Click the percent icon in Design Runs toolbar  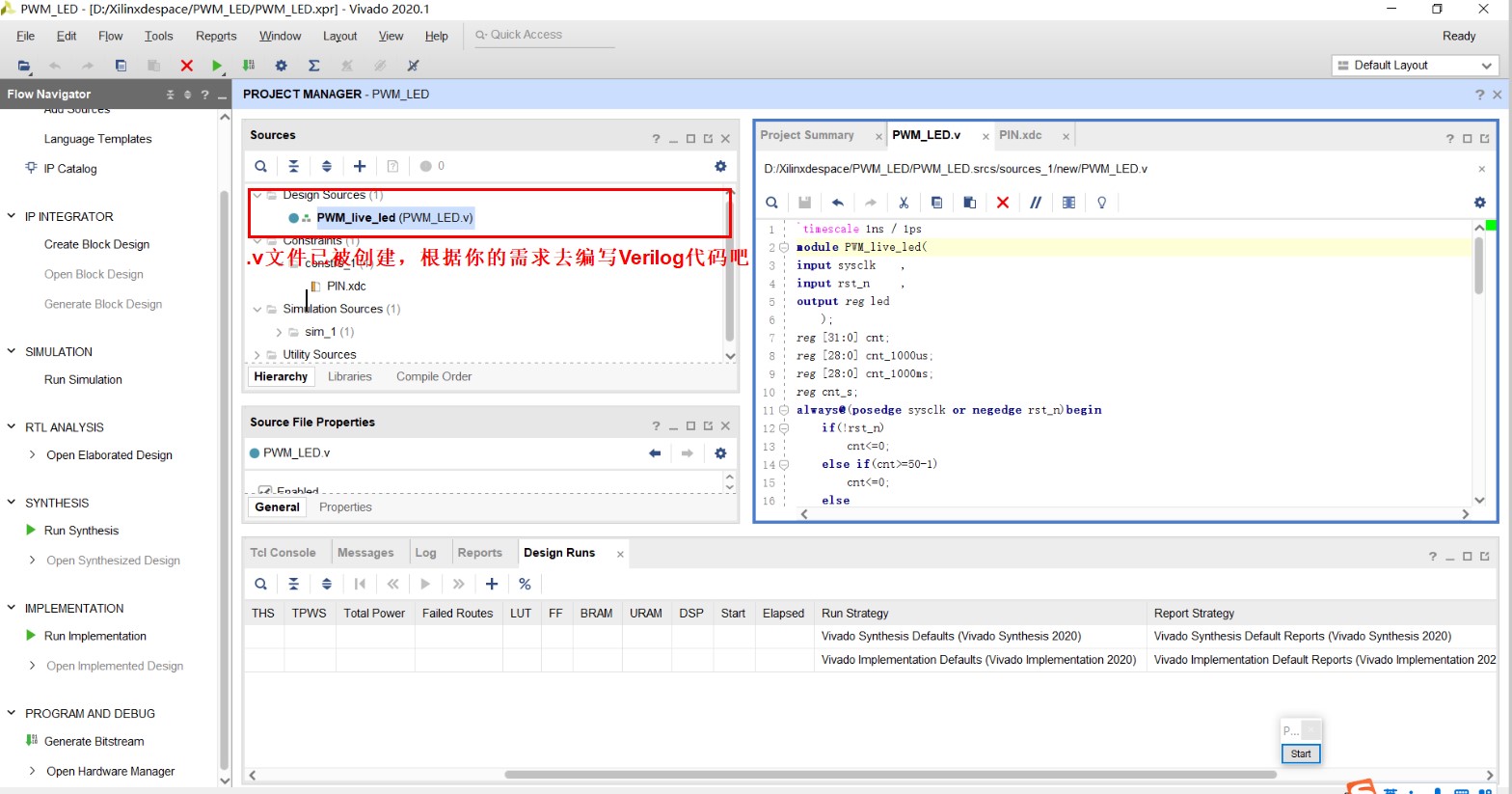[x=525, y=584]
